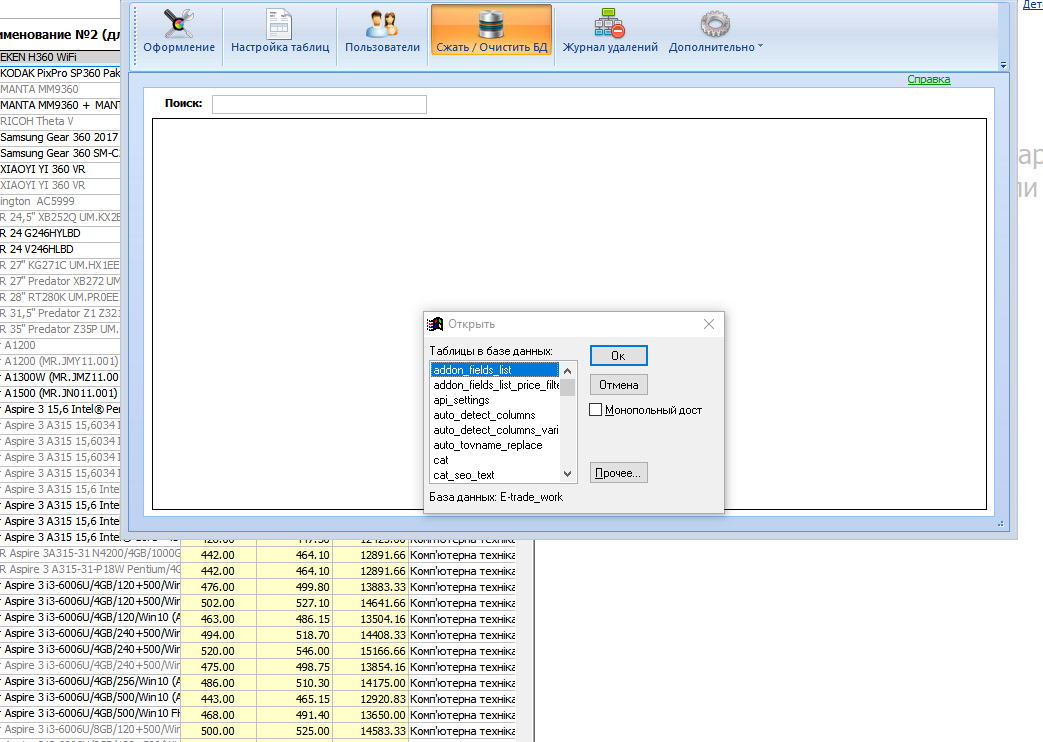Select auto_detect_columns_vari table entry
The width and height of the screenshot is (1043, 742).
(495, 430)
